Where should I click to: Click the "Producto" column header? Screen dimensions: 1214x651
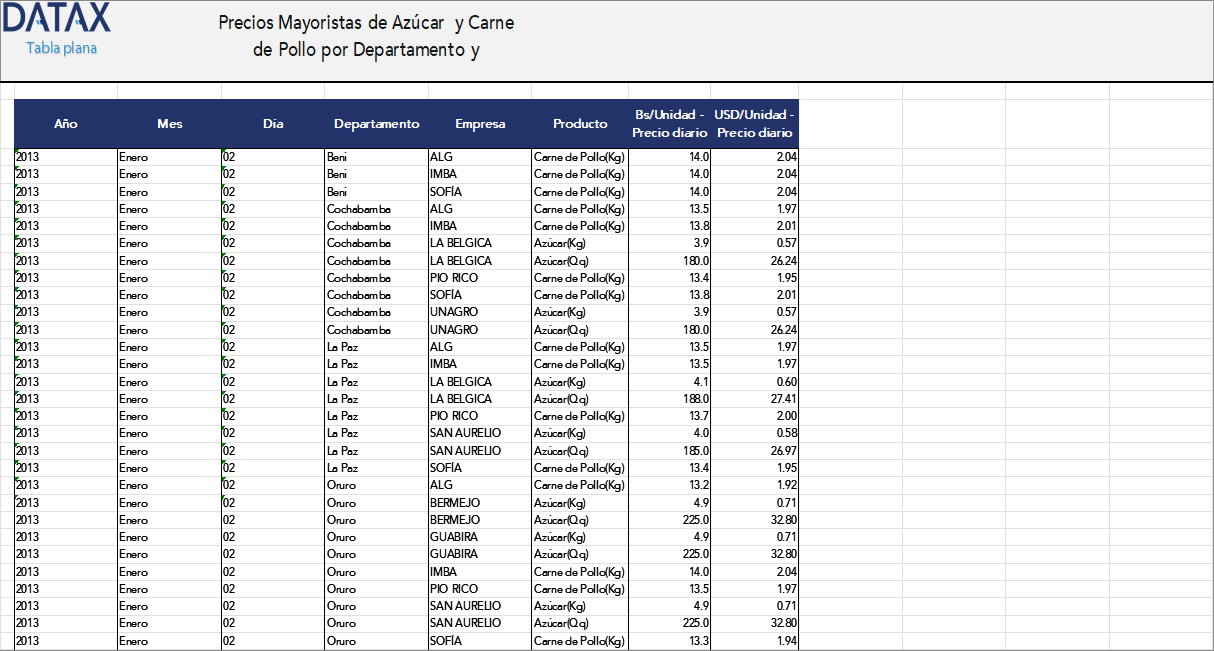579,123
